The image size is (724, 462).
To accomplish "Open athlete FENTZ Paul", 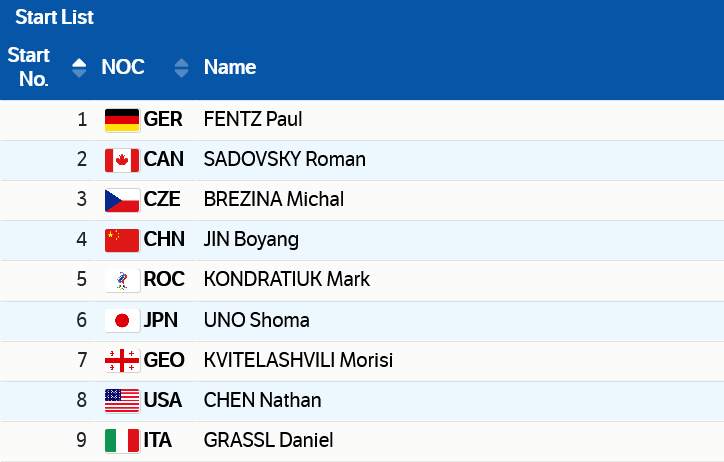I will (x=252, y=119).
